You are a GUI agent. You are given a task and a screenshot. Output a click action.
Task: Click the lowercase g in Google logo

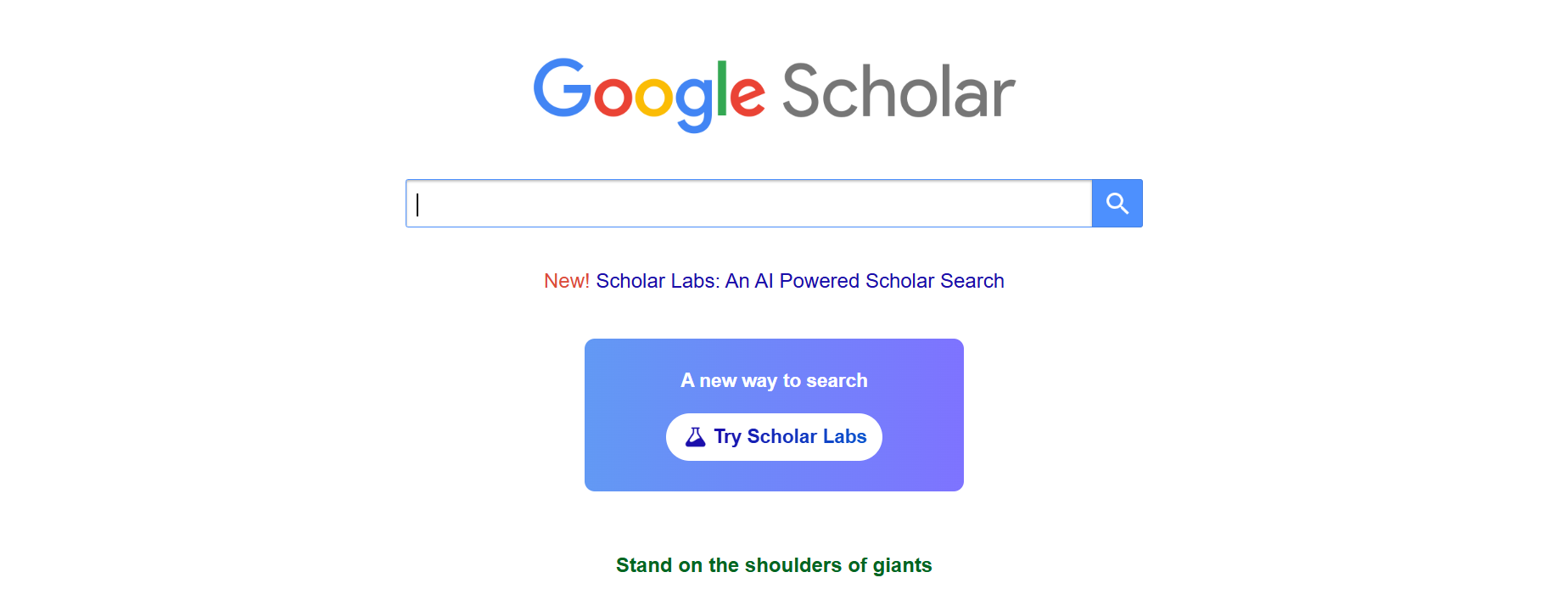point(692,102)
